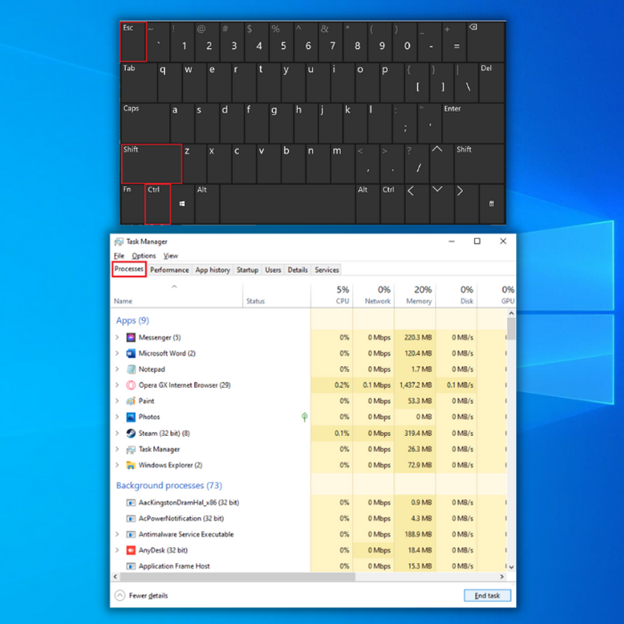The width and height of the screenshot is (624, 624).
Task: Click the Fewer details circle arrow icon
Action: pyautogui.click(x=120, y=595)
